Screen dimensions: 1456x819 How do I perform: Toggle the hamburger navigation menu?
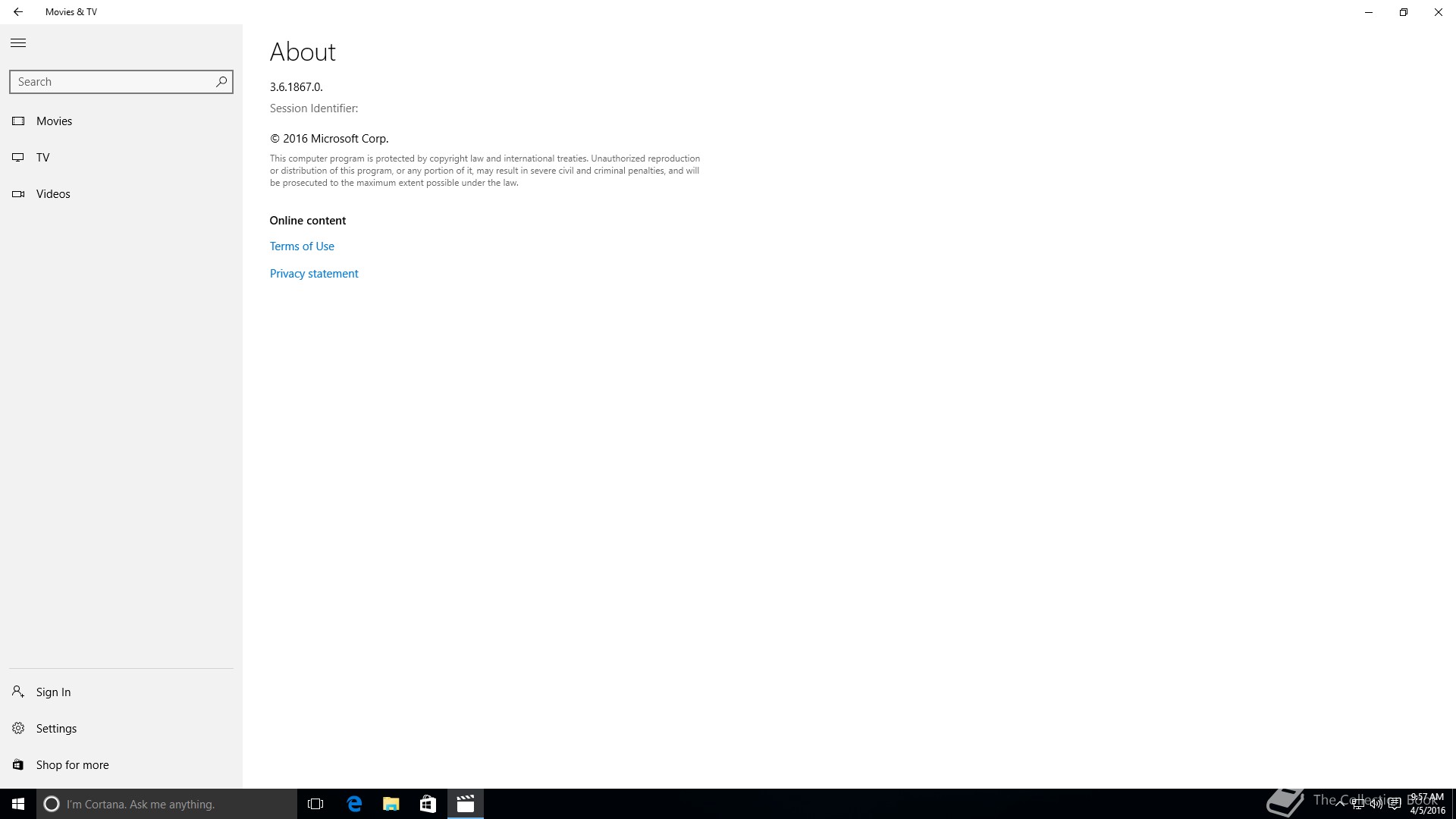coord(18,43)
